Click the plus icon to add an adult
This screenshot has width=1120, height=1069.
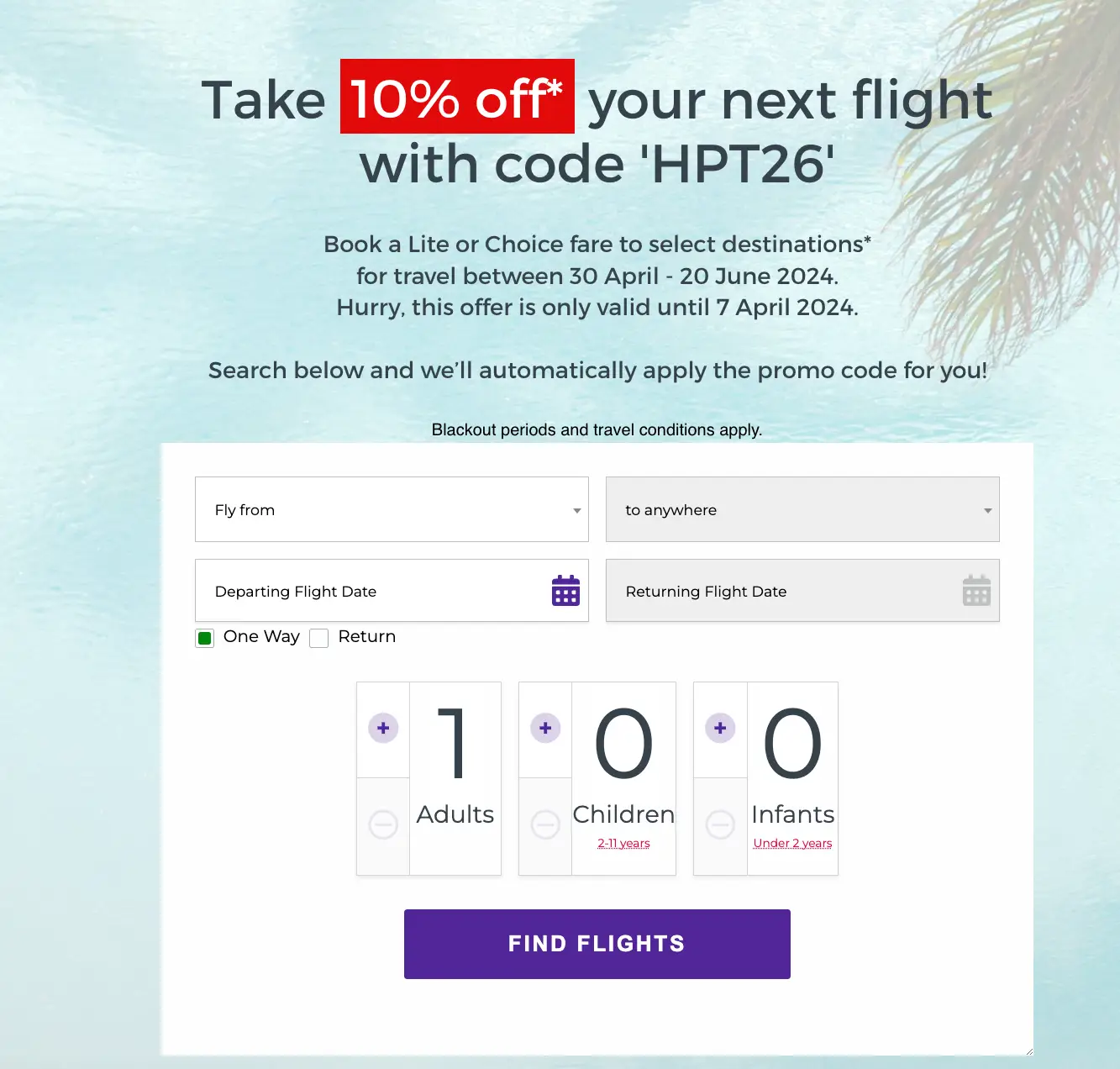tap(382, 727)
